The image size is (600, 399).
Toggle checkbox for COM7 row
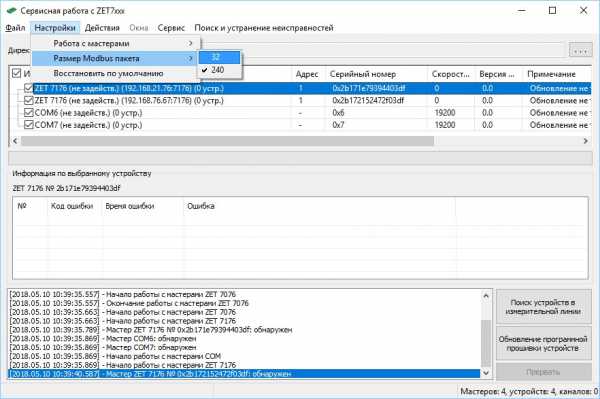click(29, 125)
